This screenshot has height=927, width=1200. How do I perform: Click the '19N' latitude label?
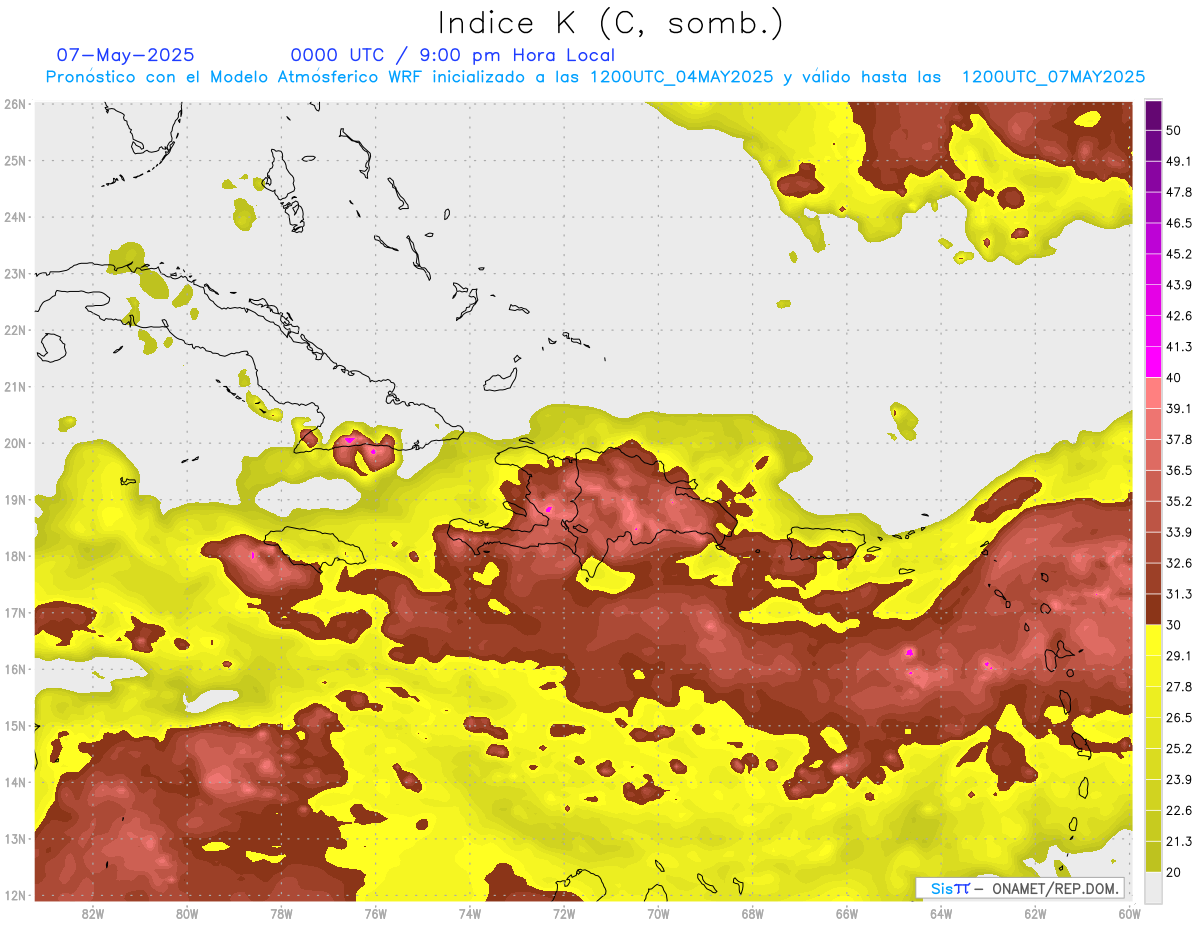click(15, 499)
